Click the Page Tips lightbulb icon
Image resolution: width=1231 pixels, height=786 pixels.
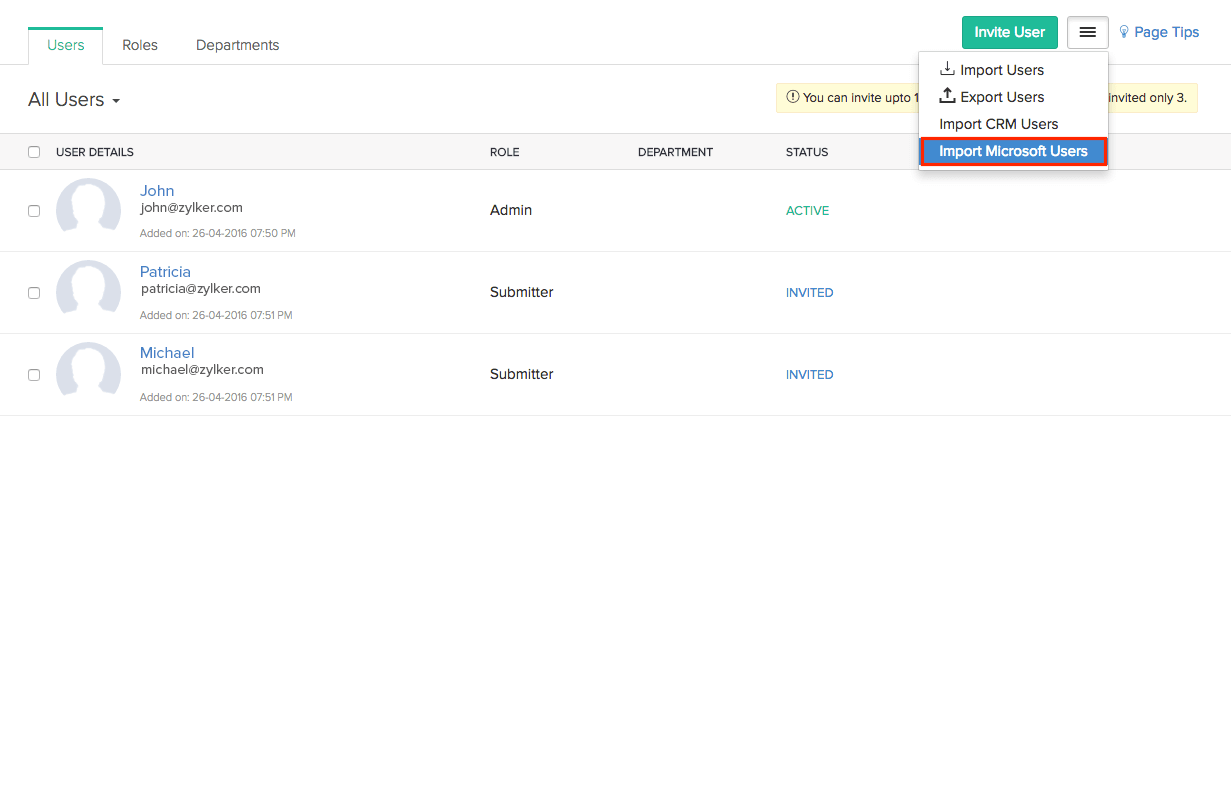pos(1122,31)
